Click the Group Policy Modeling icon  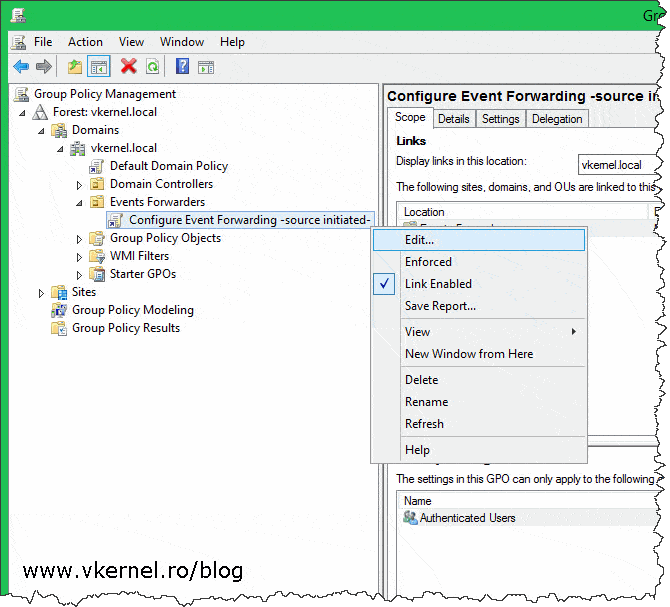point(59,311)
